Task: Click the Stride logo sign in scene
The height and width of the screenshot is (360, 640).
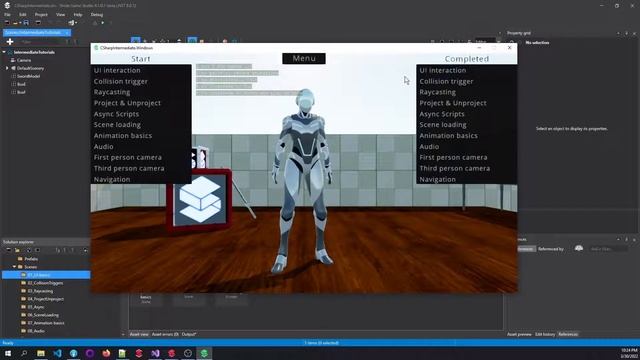Action: [200, 200]
